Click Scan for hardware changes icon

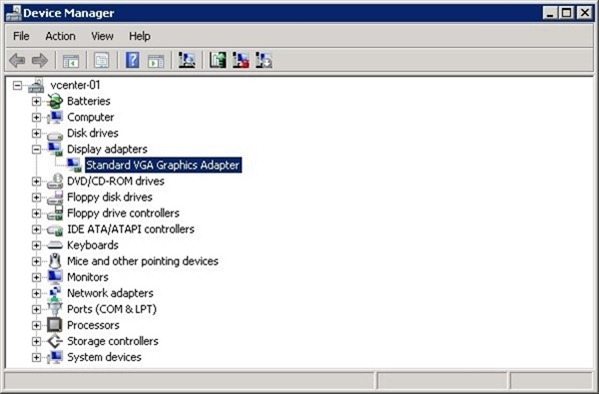pos(187,60)
